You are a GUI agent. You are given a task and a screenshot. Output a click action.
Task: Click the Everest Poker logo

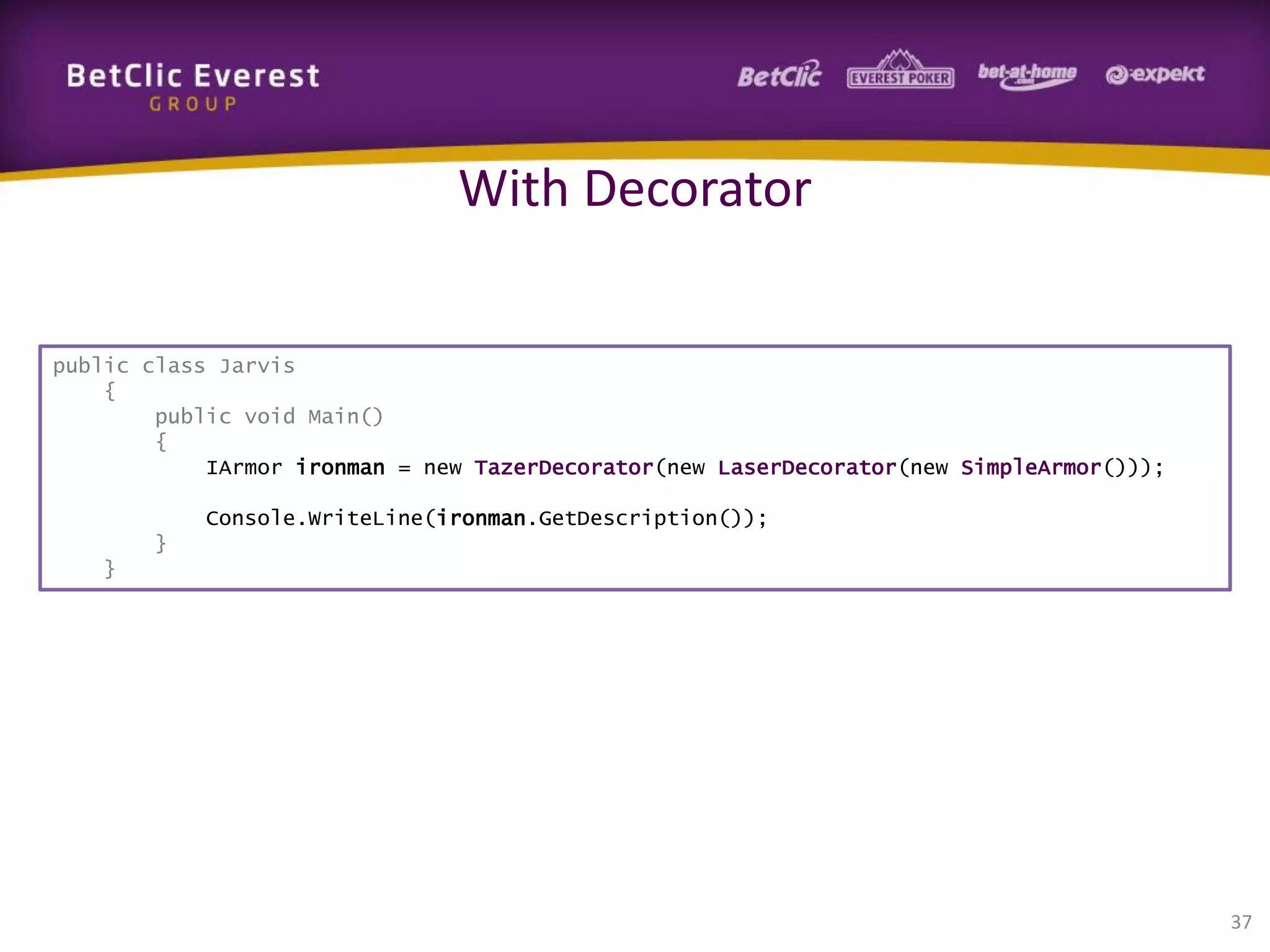900,69
